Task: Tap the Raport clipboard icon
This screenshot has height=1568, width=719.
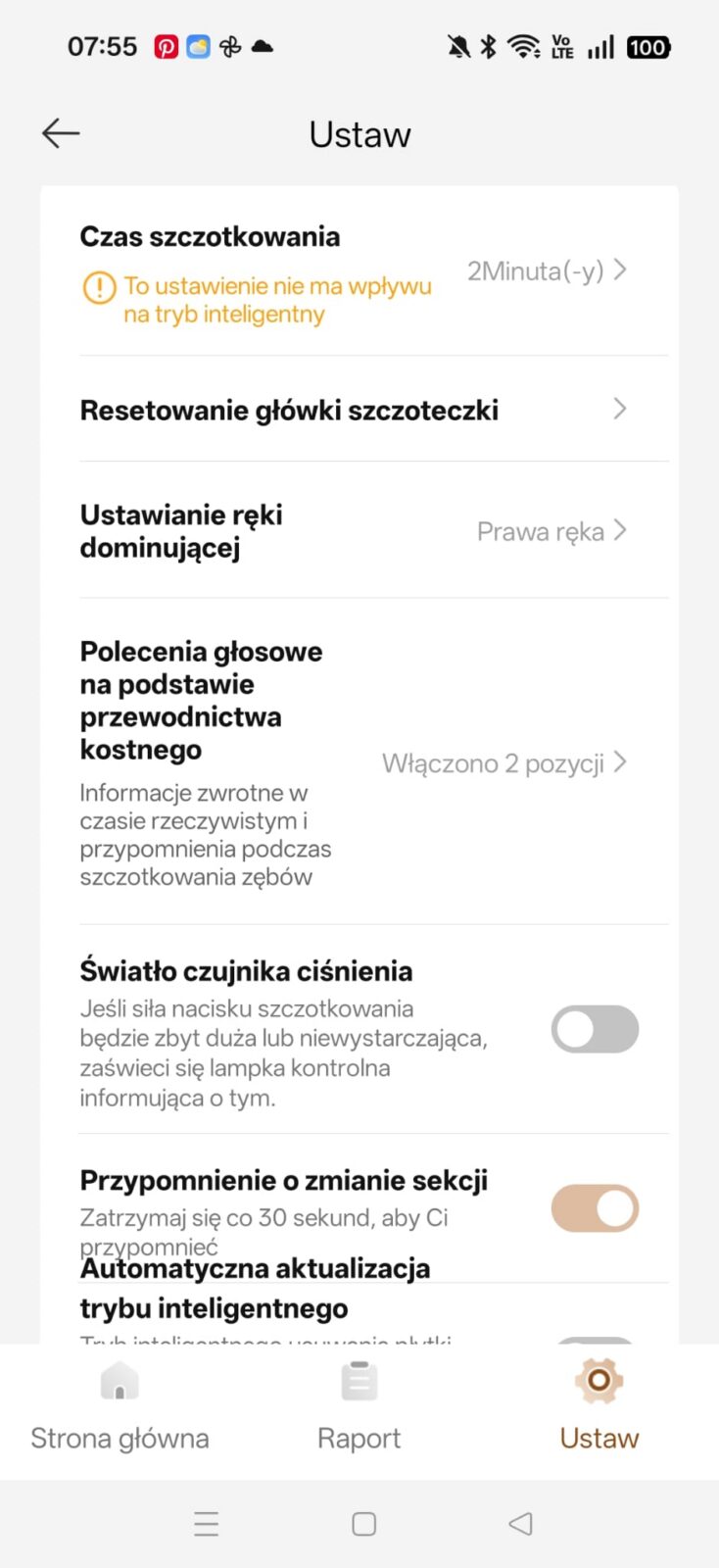Action: (x=359, y=1382)
